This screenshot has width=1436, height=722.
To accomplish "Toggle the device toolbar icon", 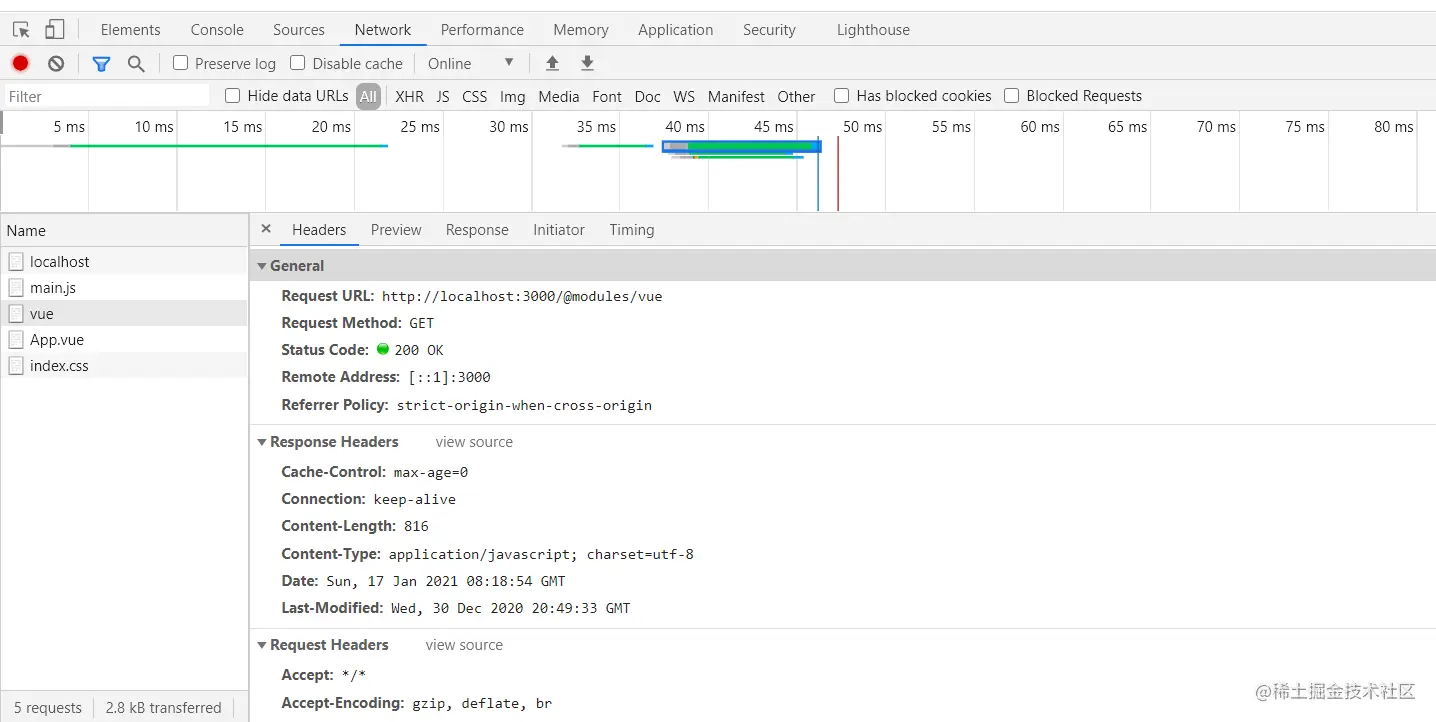I will 55,30.
